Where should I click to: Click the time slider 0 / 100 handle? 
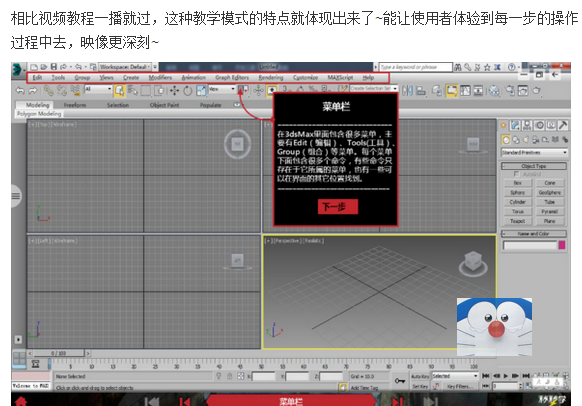coord(58,353)
